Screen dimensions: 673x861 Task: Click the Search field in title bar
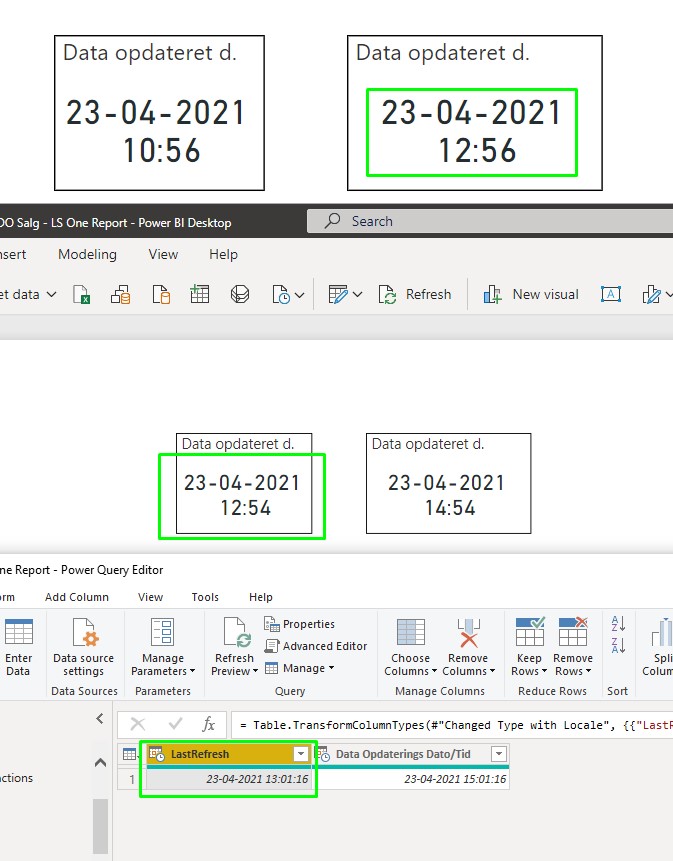coord(490,221)
